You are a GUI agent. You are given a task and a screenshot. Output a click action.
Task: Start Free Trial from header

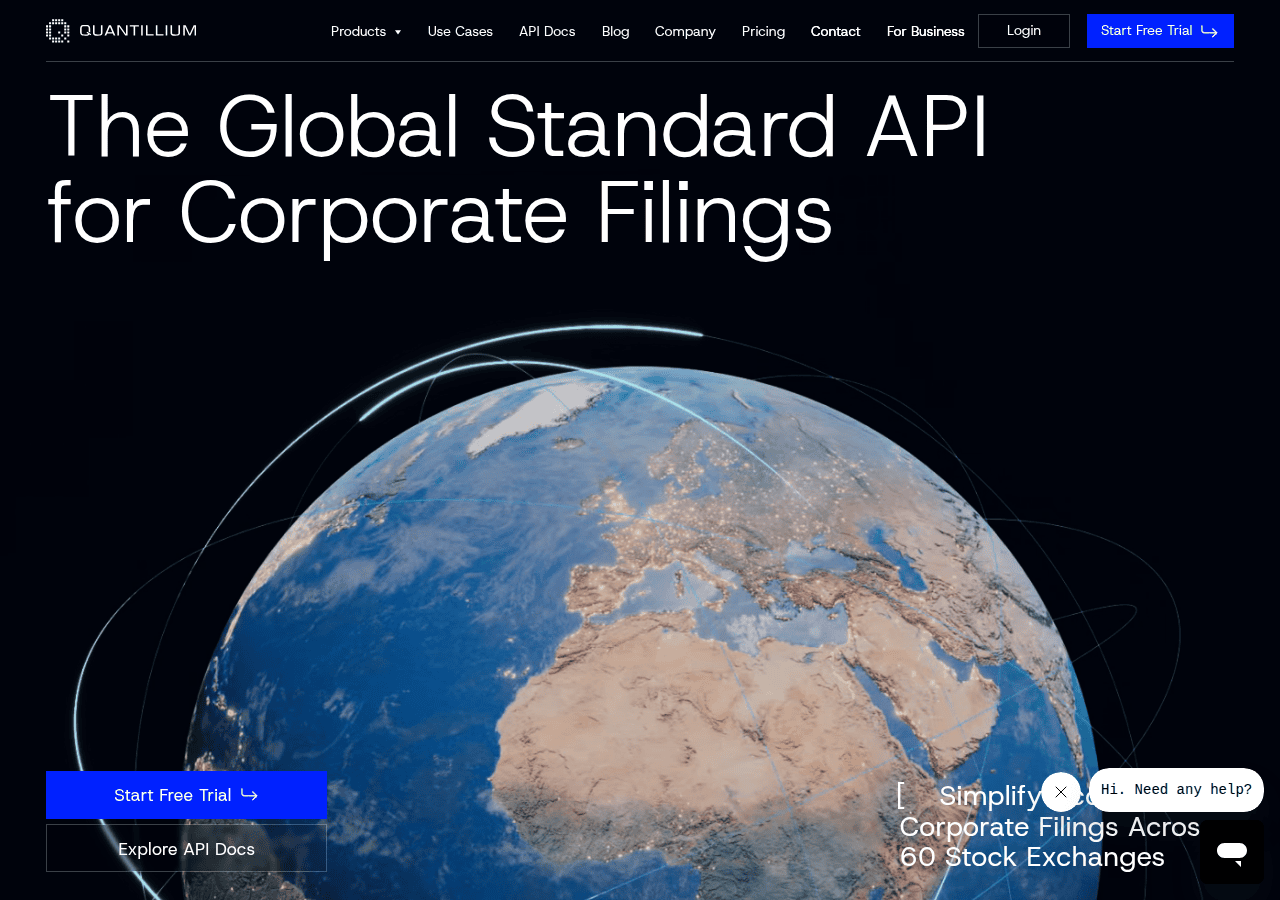point(1160,31)
